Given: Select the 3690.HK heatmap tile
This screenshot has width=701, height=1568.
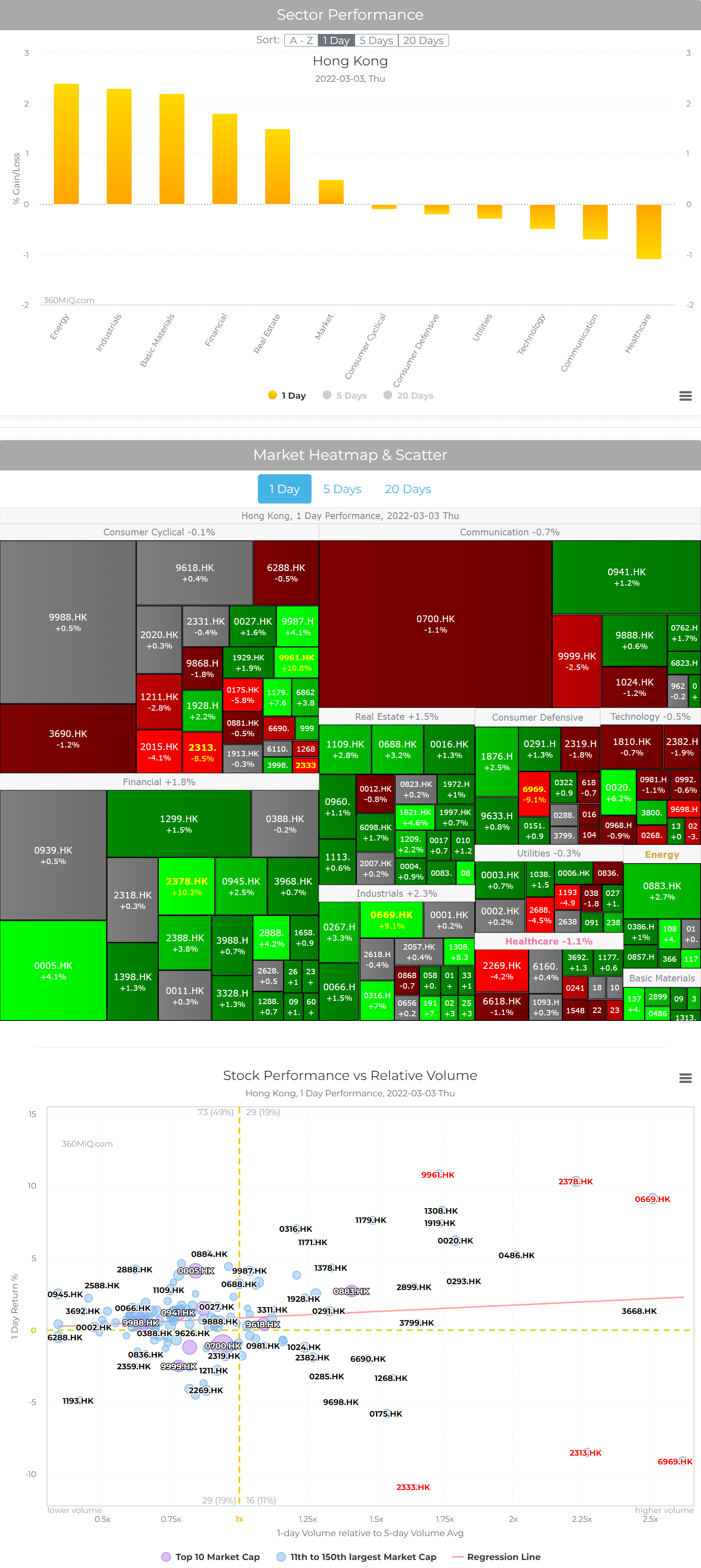Looking at the screenshot, I should [x=68, y=738].
